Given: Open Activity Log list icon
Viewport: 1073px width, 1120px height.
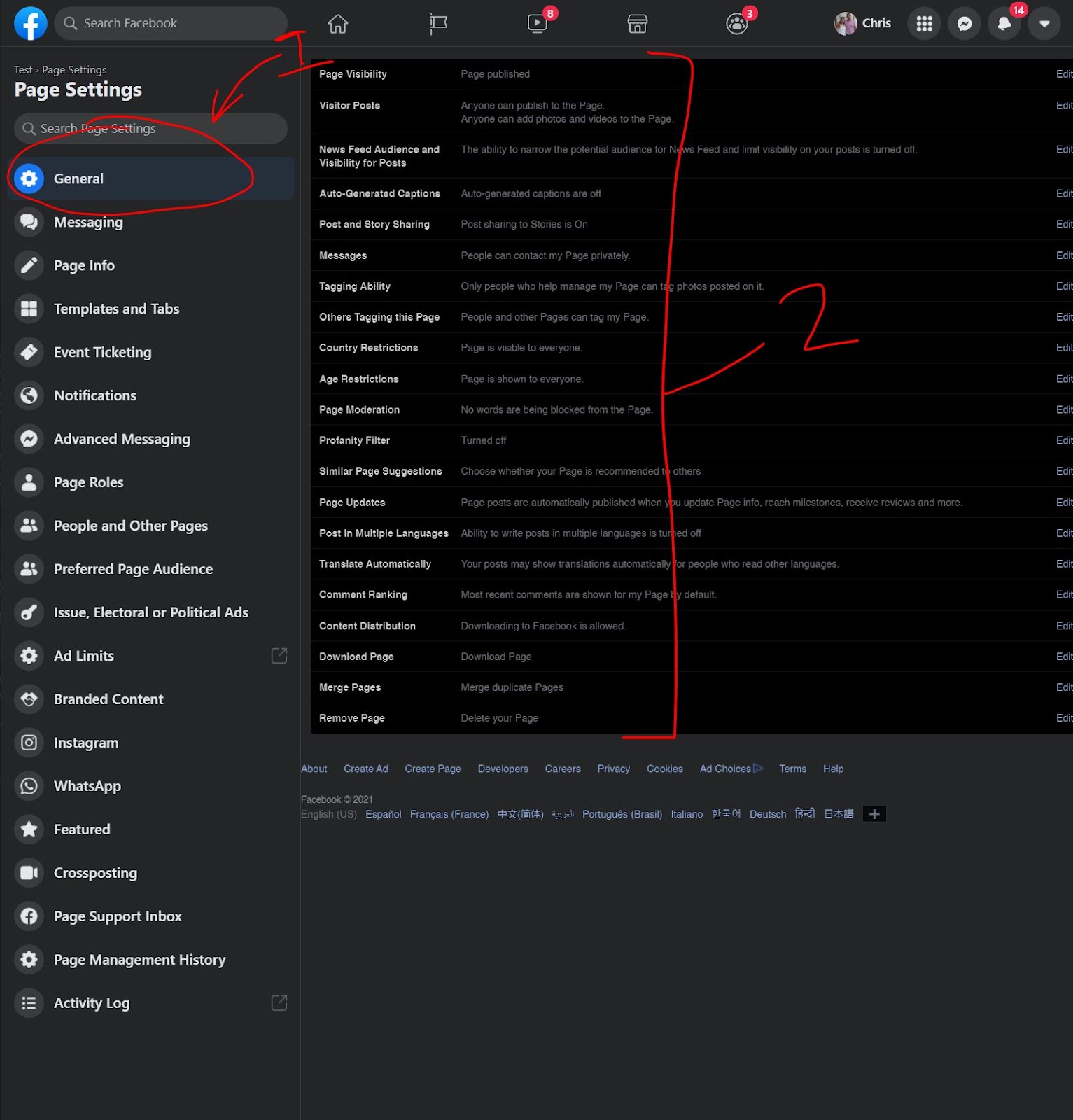Looking at the screenshot, I should tap(29, 1003).
